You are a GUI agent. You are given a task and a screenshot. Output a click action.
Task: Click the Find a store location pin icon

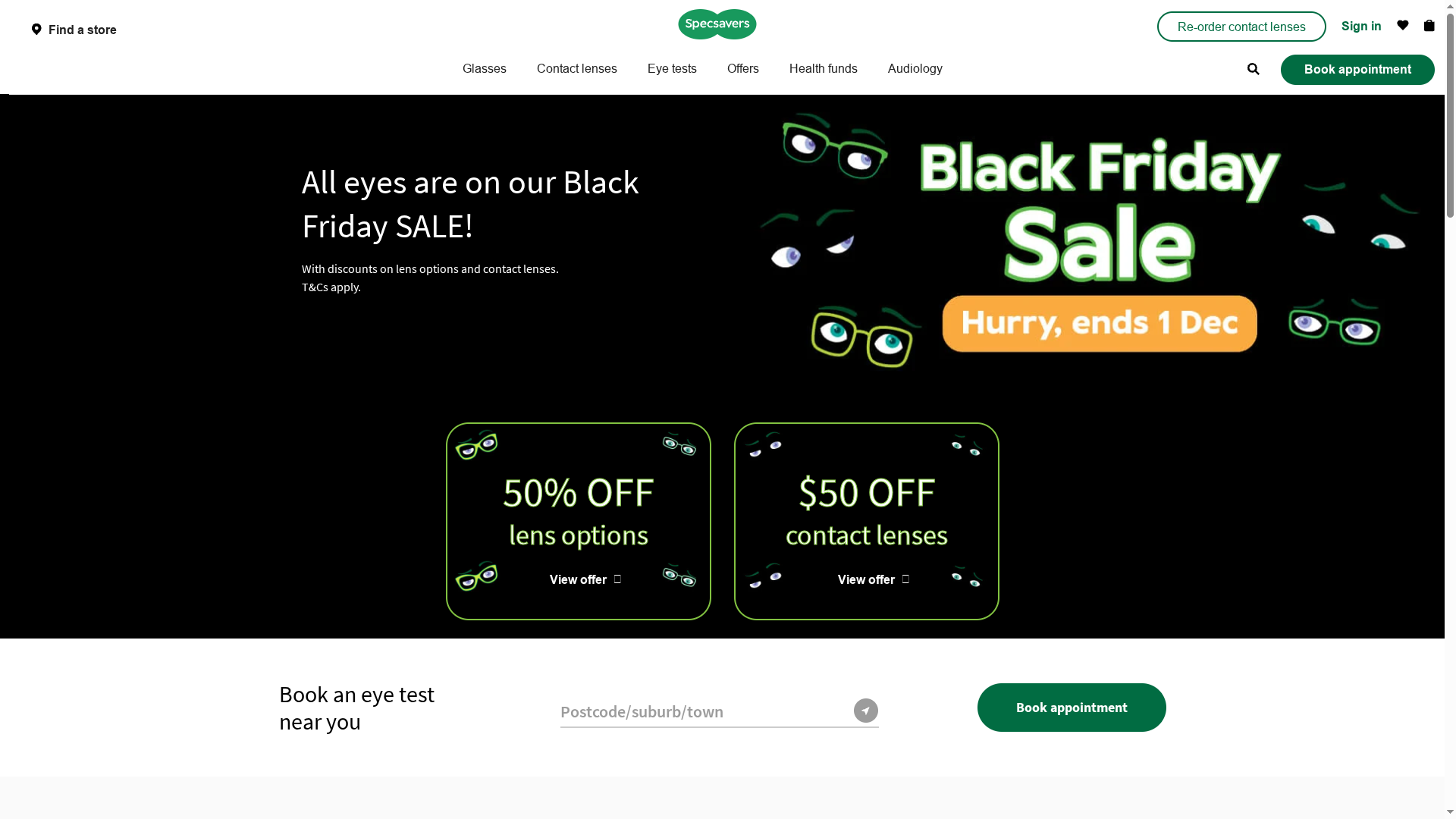pos(37,30)
